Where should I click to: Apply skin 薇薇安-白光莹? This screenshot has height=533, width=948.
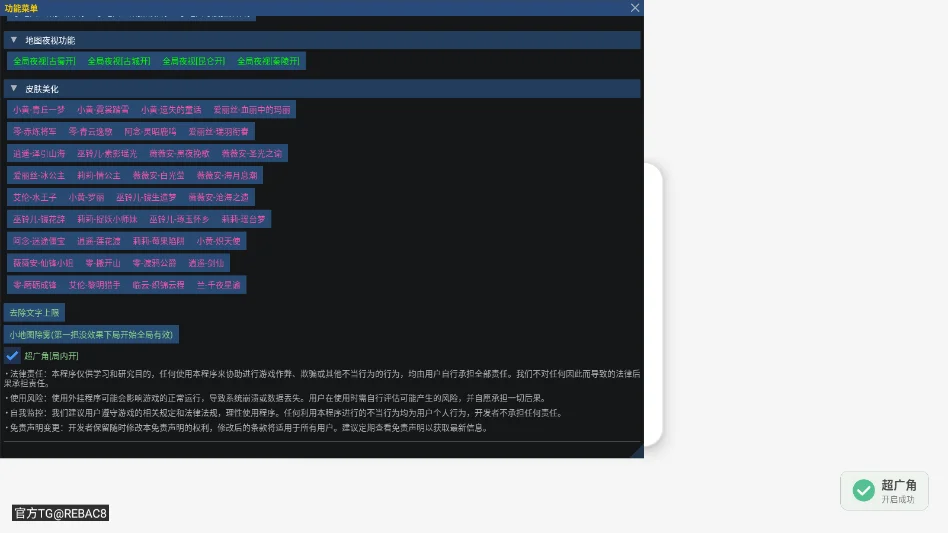[x=159, y=175]
